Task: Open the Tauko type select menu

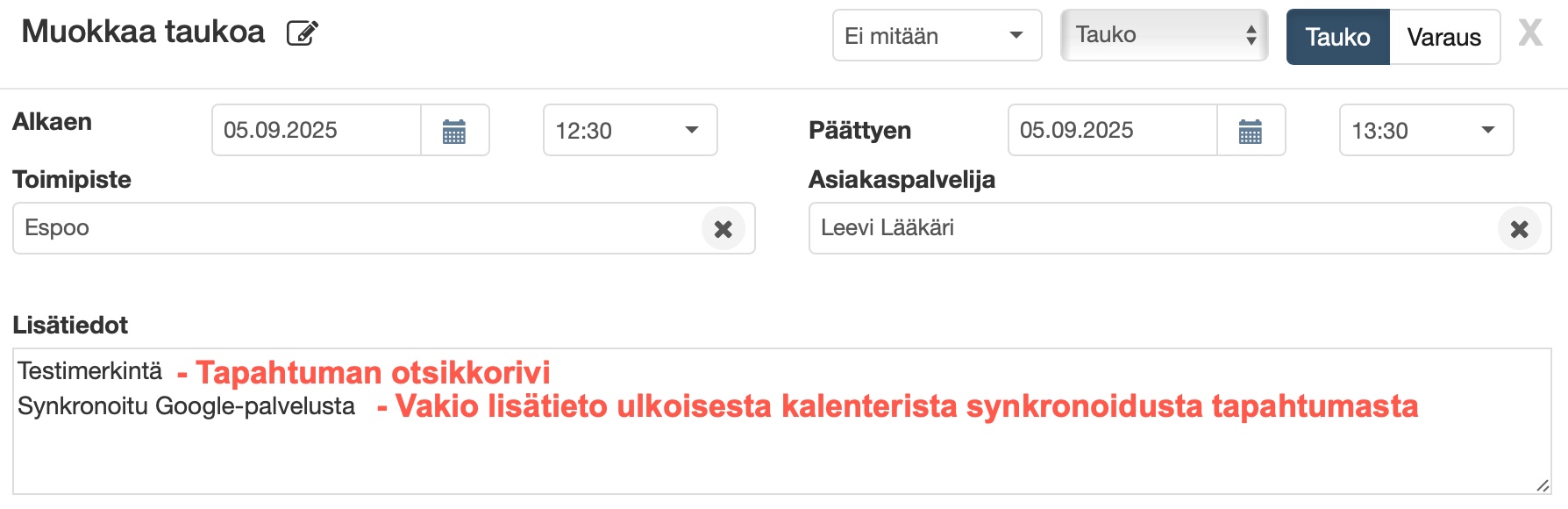Action: click(x=1164, y=35)
